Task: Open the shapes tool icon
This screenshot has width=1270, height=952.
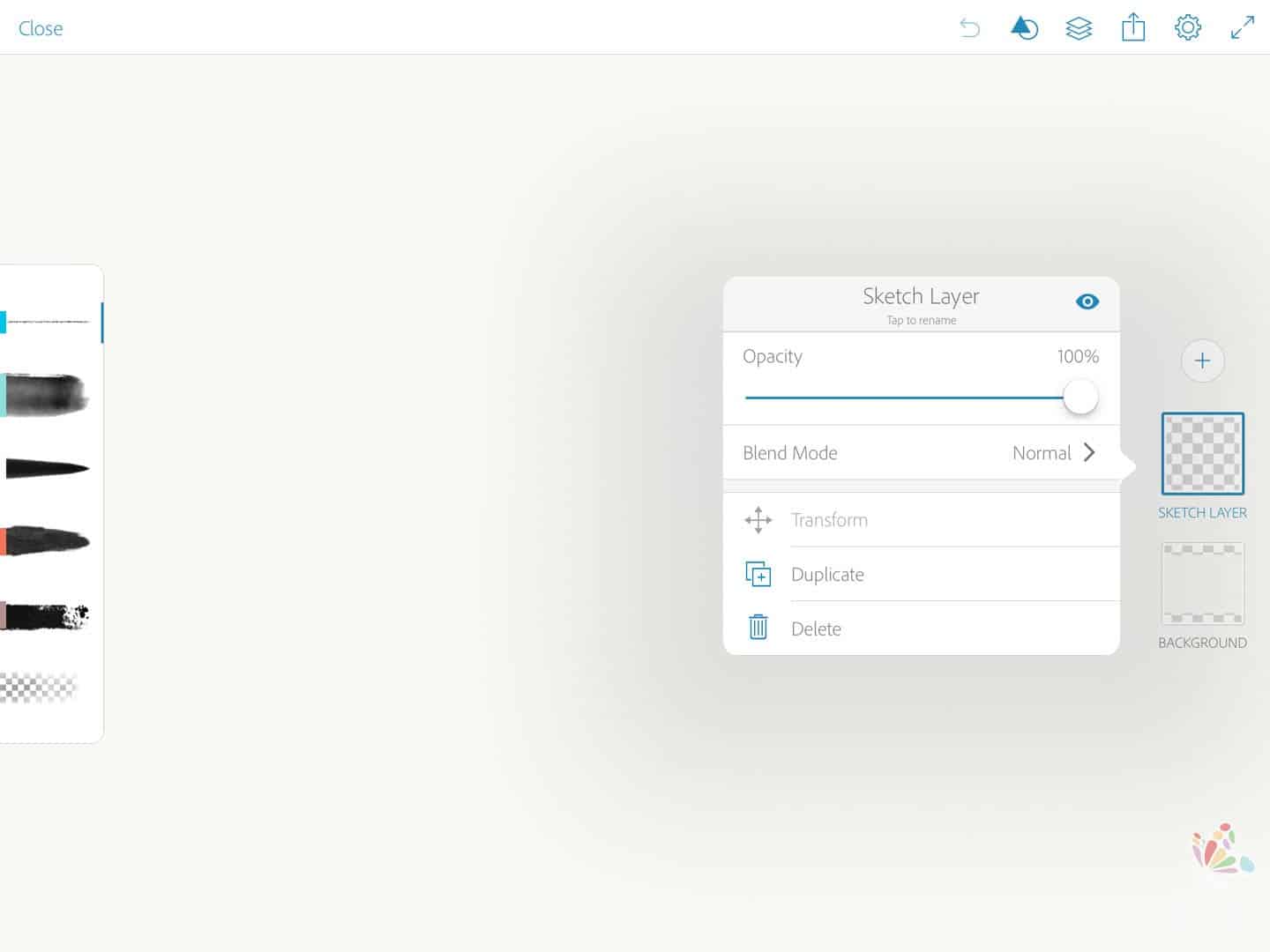Action: [x=1024, y=28]
